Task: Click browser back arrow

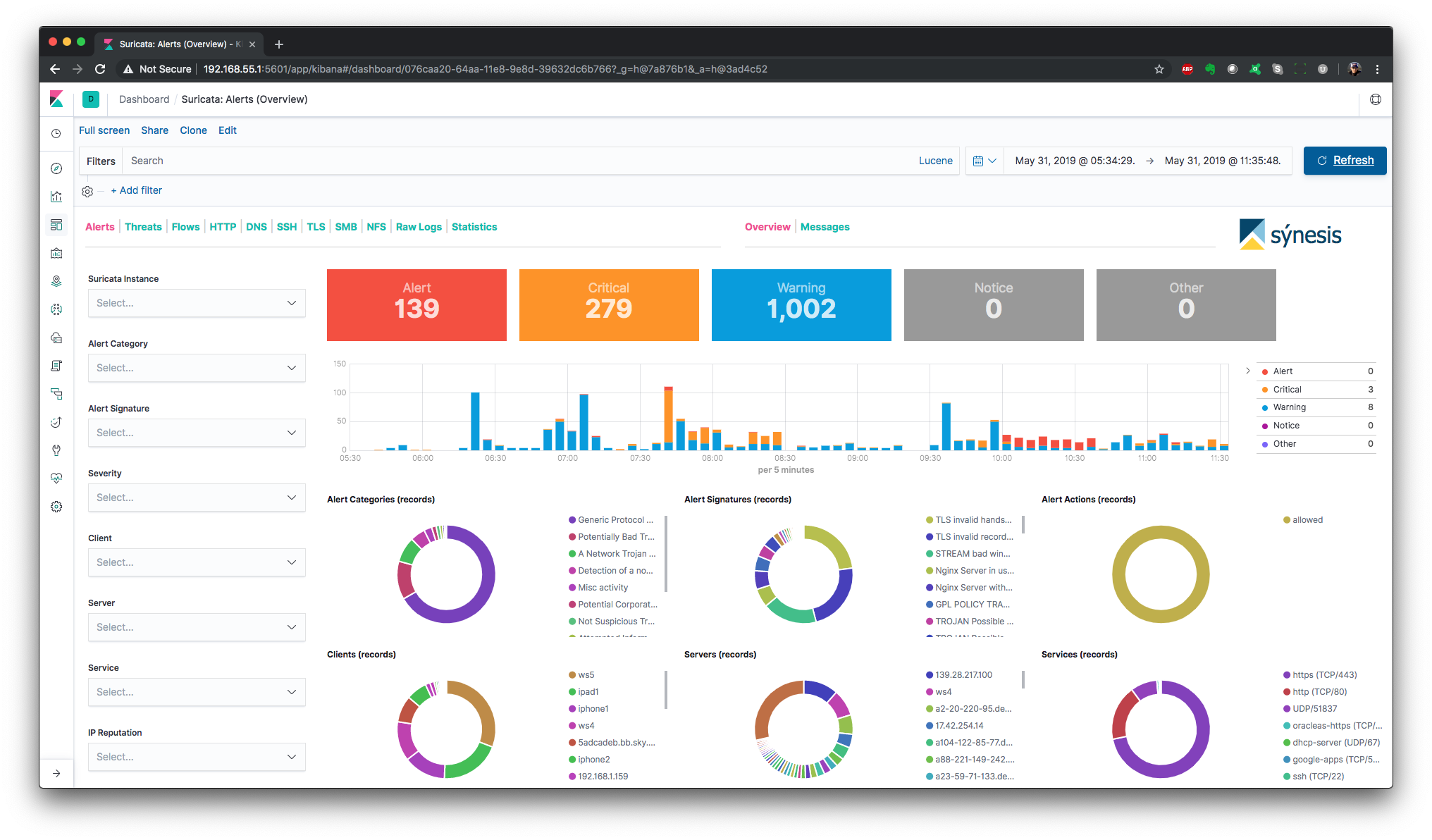Action: 55,69
